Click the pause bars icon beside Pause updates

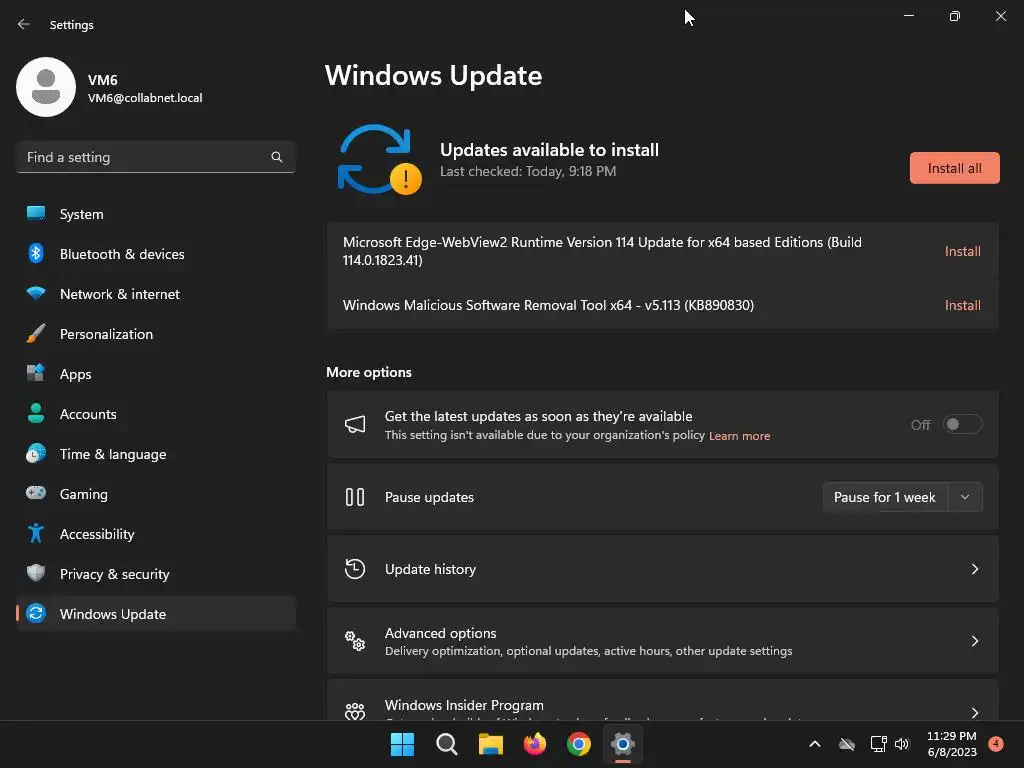click(x=355, y=497)
